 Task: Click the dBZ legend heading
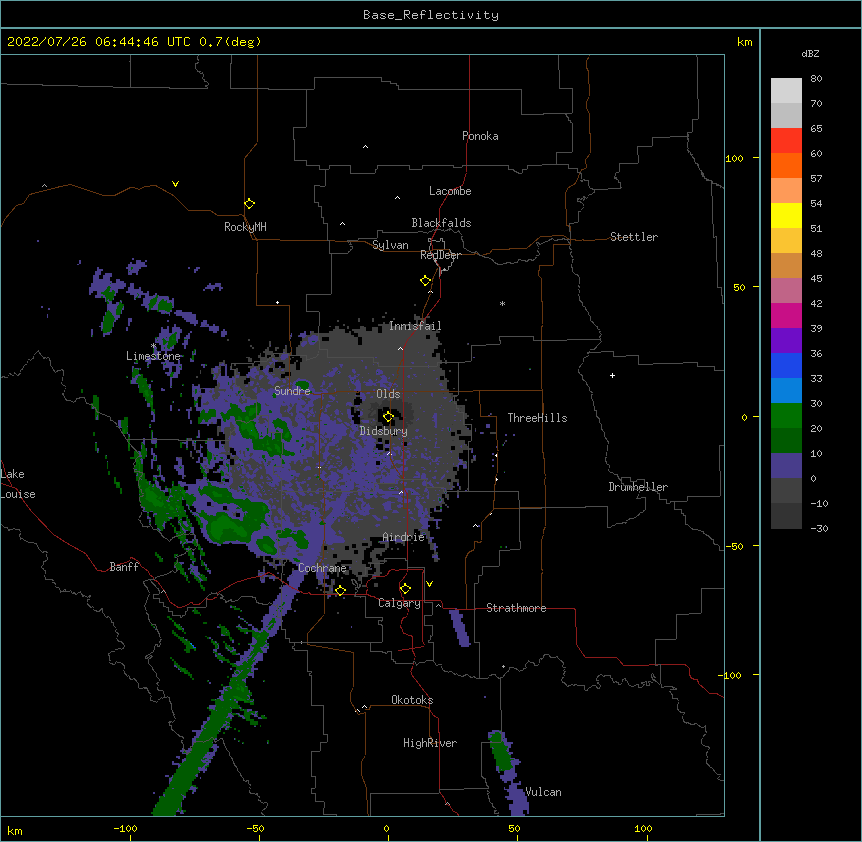tap(810, 53)
